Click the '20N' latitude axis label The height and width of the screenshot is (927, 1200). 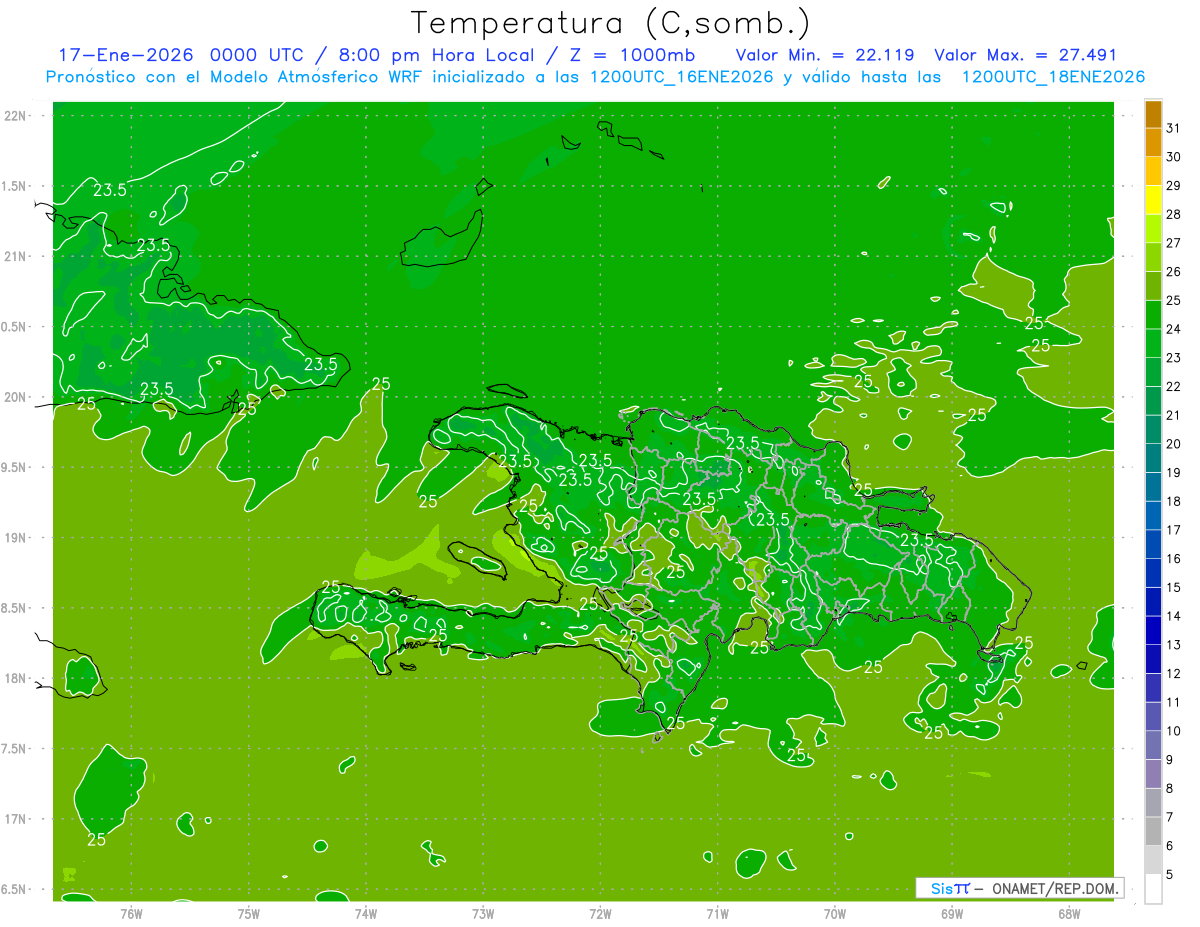pos(16,397)
